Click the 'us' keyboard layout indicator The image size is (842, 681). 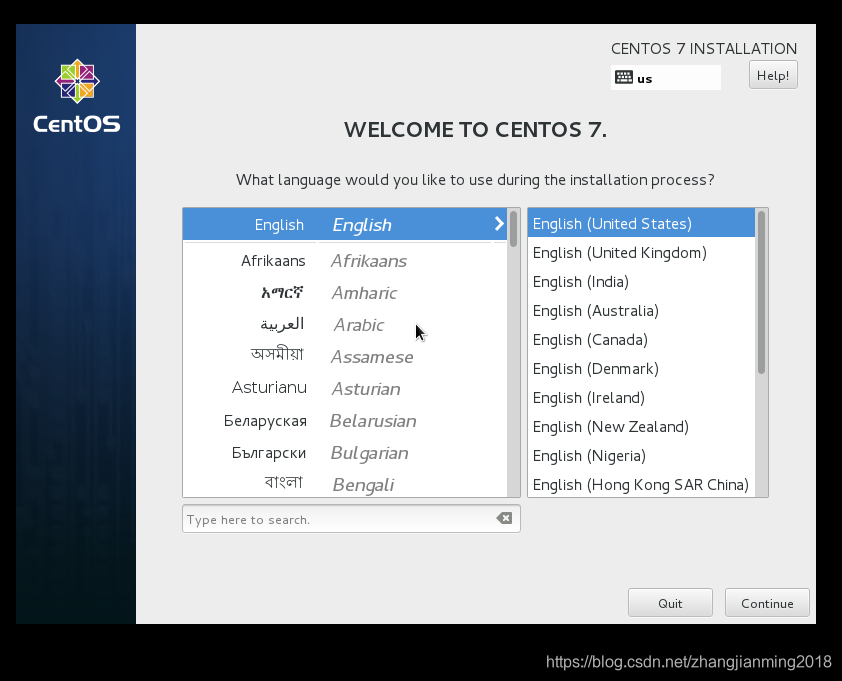(665, 78)
